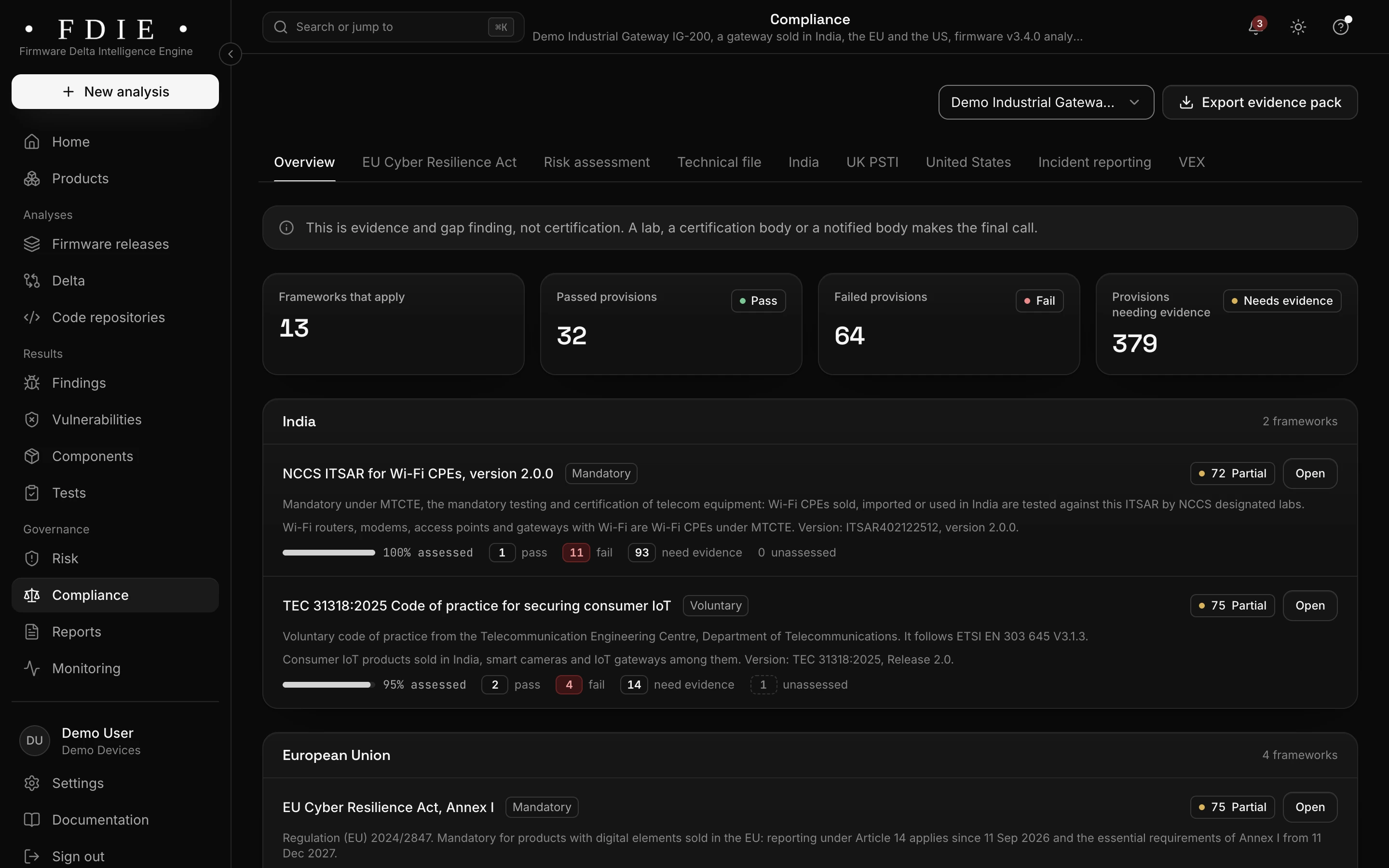Screen dimensions: 1389x868
Task: Click the Compliance scales icon
Action: 31,596
